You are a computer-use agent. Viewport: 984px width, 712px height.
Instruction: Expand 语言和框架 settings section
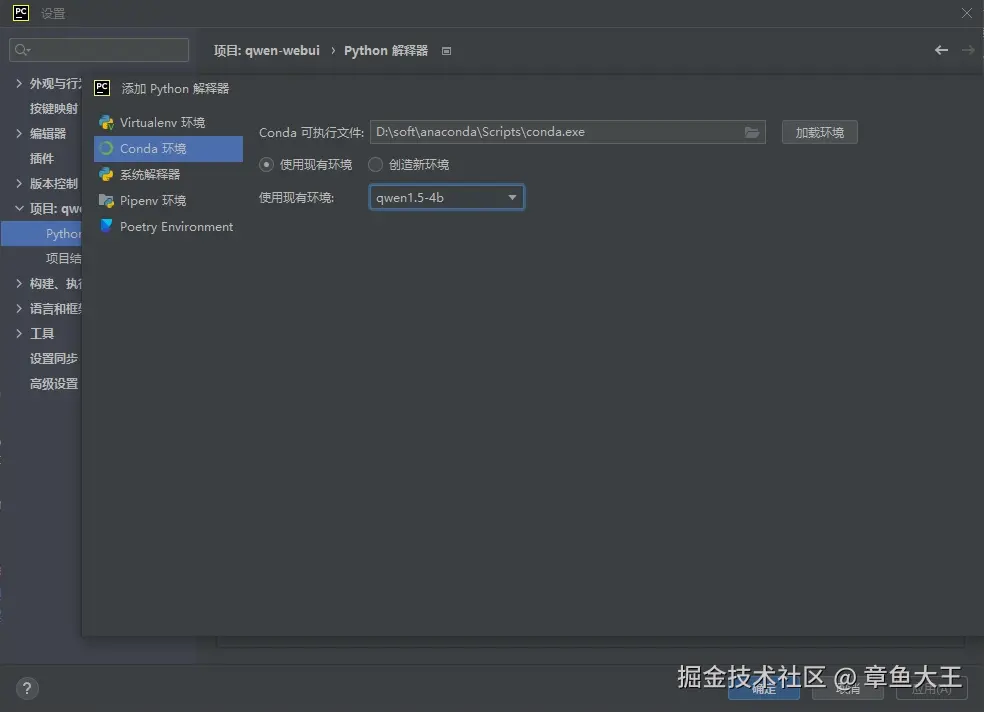(19, 309)
